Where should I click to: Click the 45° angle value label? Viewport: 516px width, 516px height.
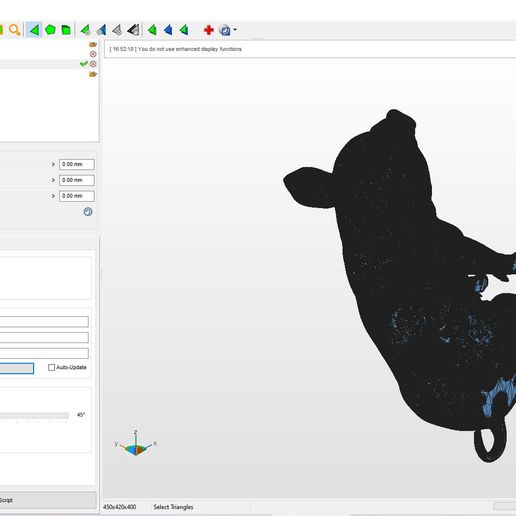[81, 415]
